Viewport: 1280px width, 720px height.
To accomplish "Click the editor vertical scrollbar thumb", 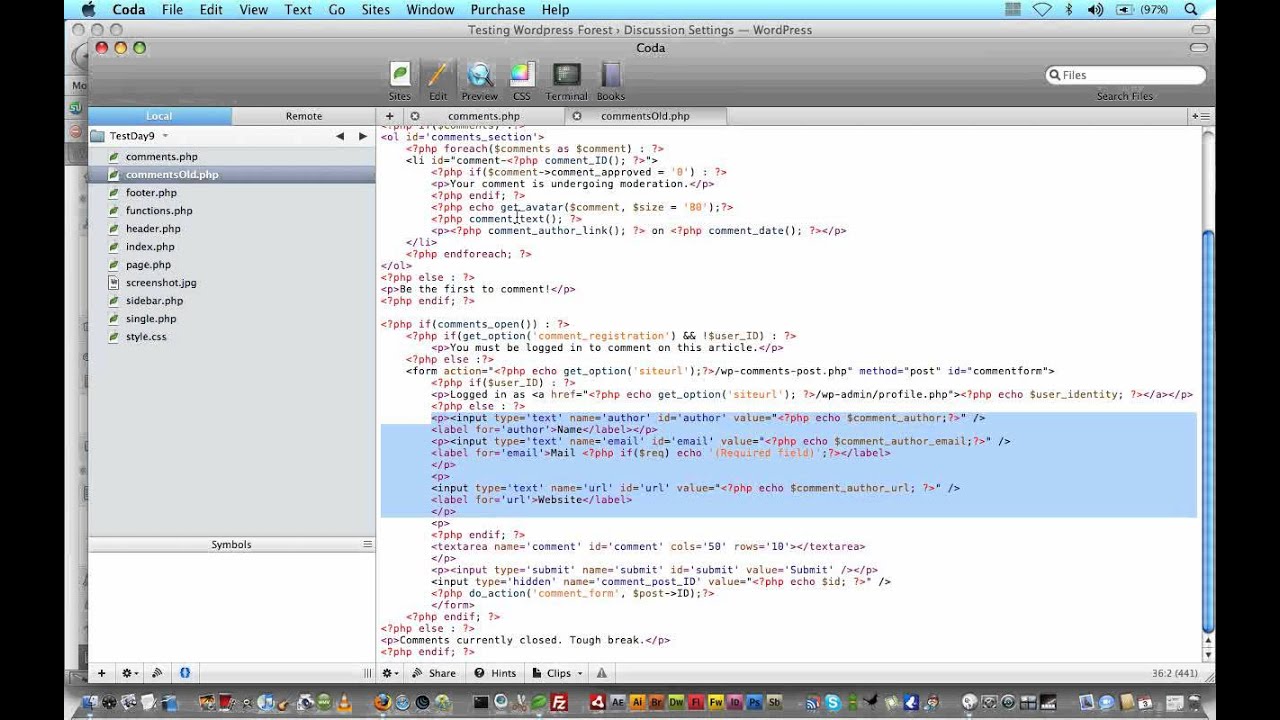I will (x=1207, y=431).
